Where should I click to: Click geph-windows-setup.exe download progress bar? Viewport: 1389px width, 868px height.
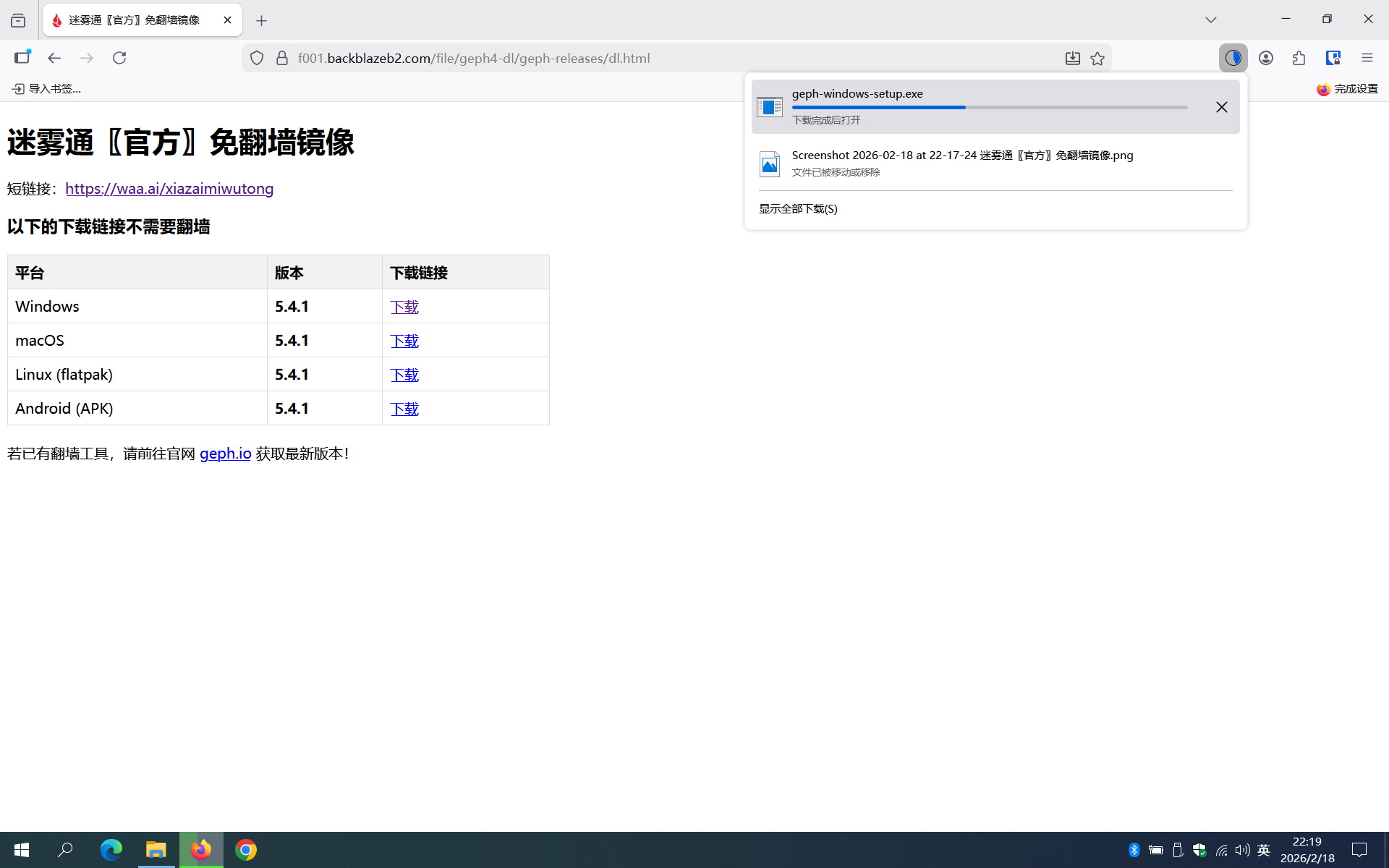(x=989, y=107)
